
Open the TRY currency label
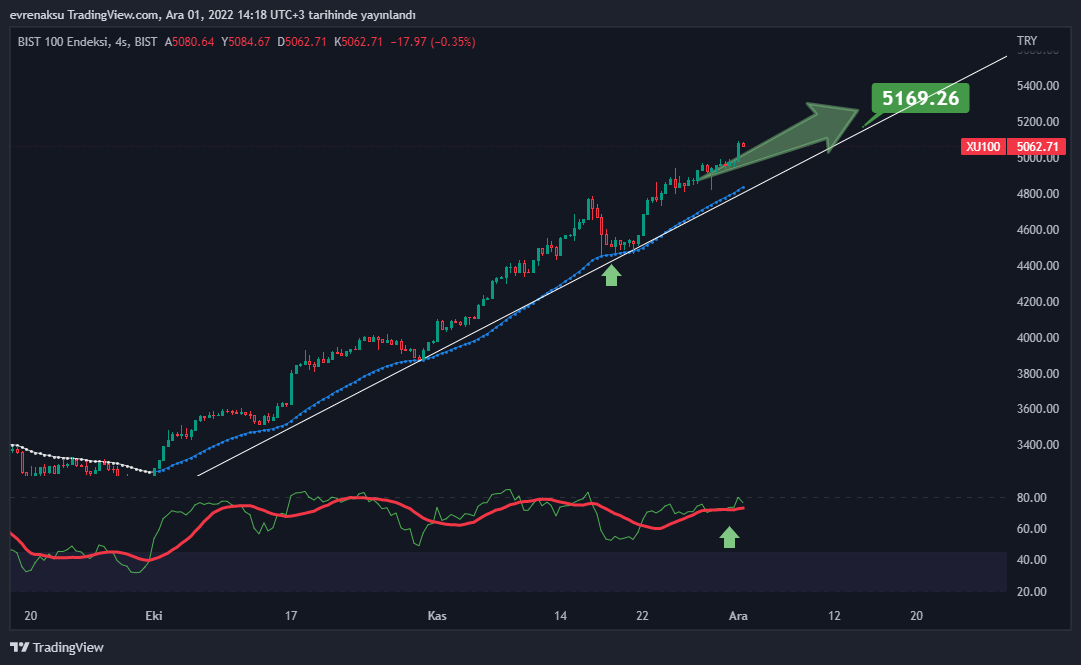pos(1027,41)
